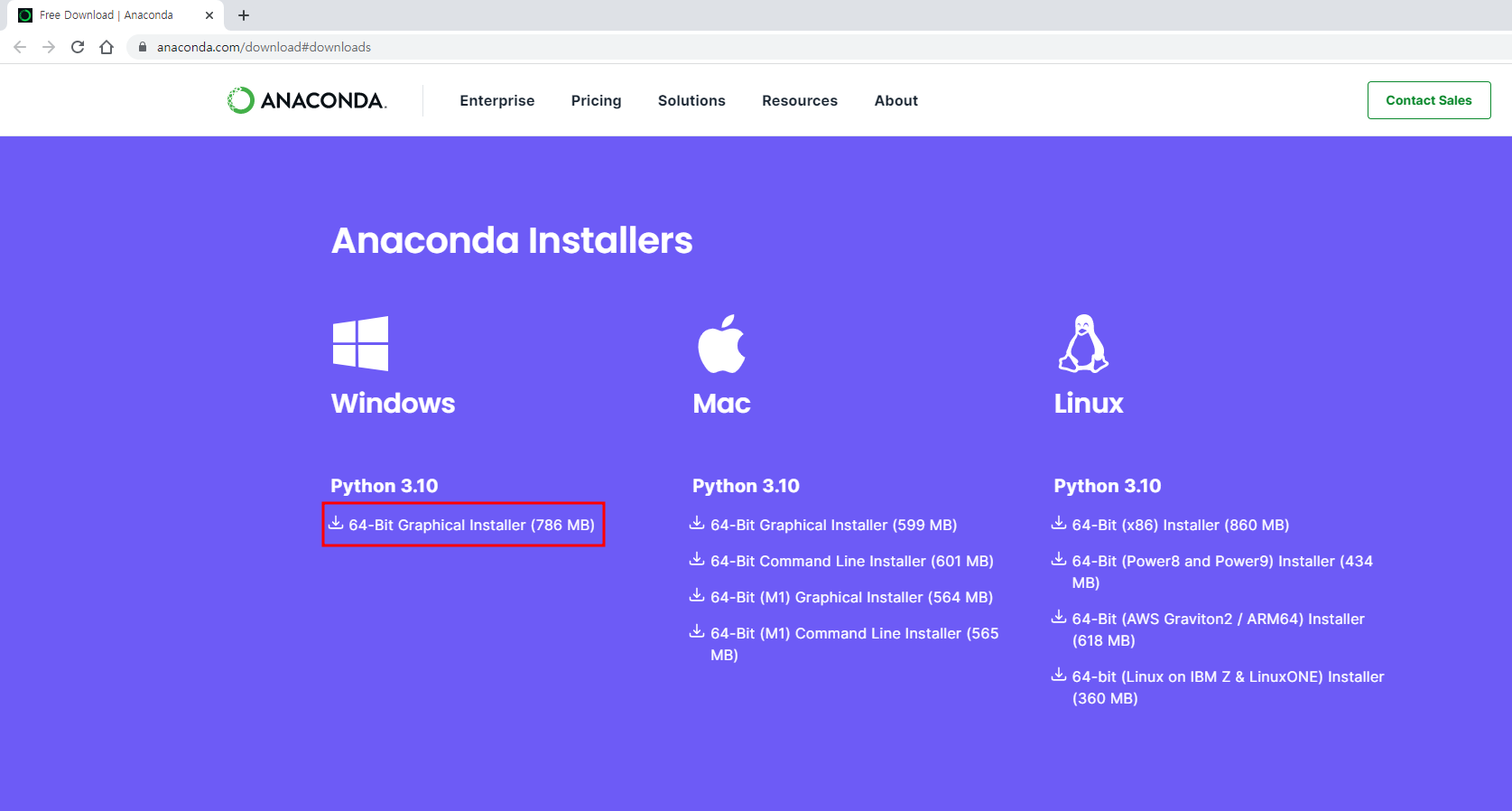Click the padlock site info icon
1512x811 pixels.
coord(142,47)
